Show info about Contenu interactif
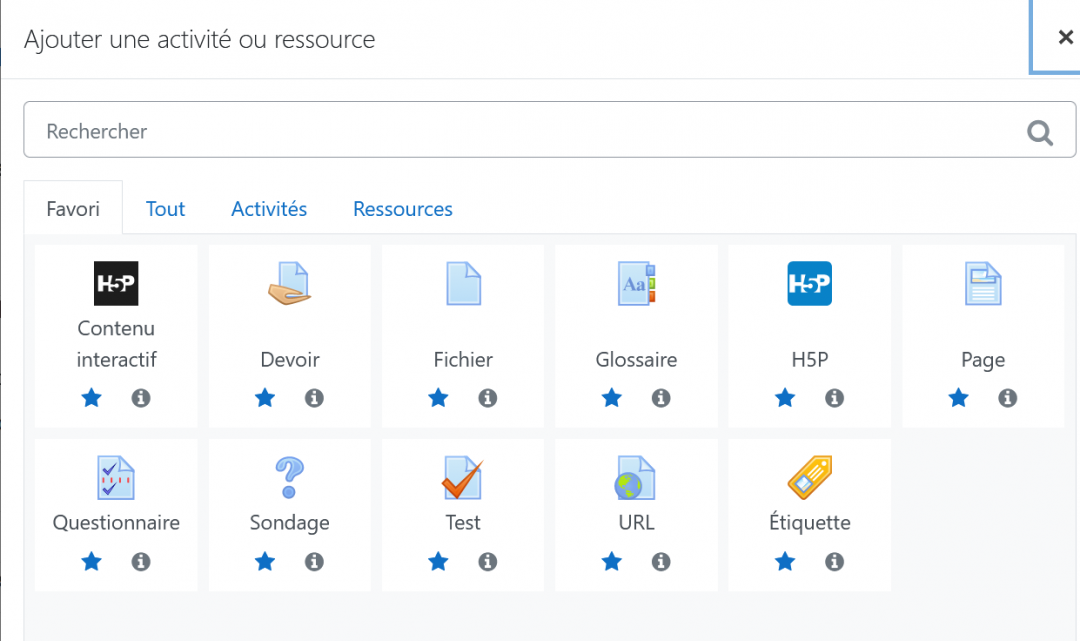Image resolution: width=1080 pixels, height=641 pixels. [x=141, y=398]
